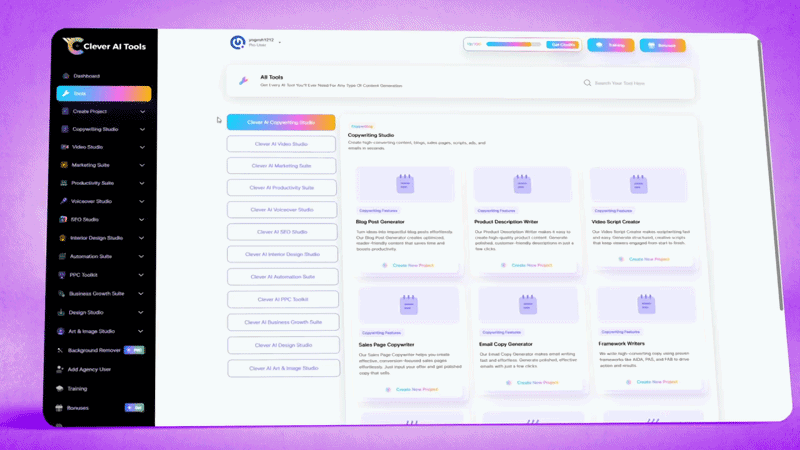
Task: Open the username account dropdown arrow
Action: point(280,43)
